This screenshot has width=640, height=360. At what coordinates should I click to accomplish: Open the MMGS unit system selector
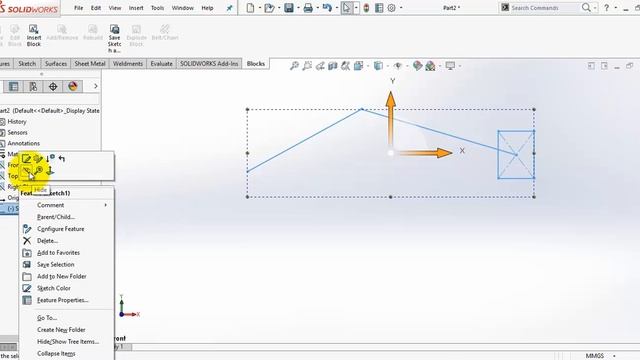pos(595,356)
